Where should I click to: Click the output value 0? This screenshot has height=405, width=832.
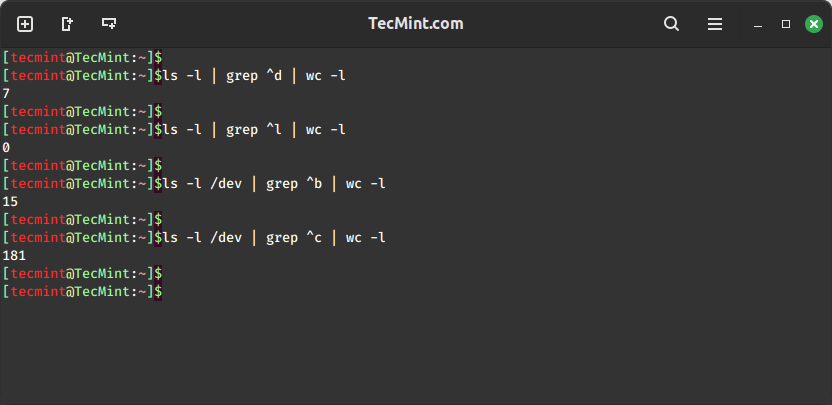[6, 148]
